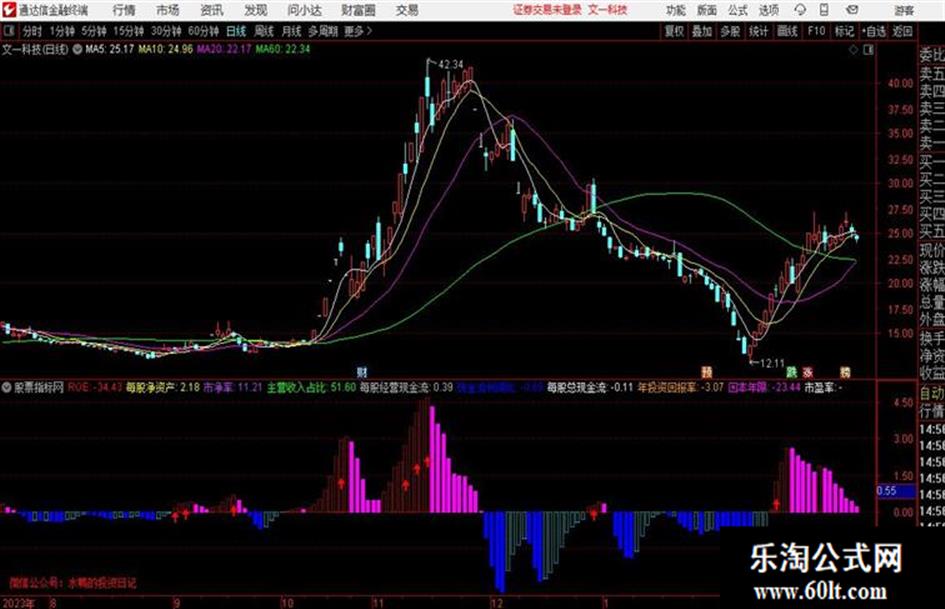945x609 pixels.
Task: Click the MA20: 22.17 indicator label
Action: pos(224,49)
